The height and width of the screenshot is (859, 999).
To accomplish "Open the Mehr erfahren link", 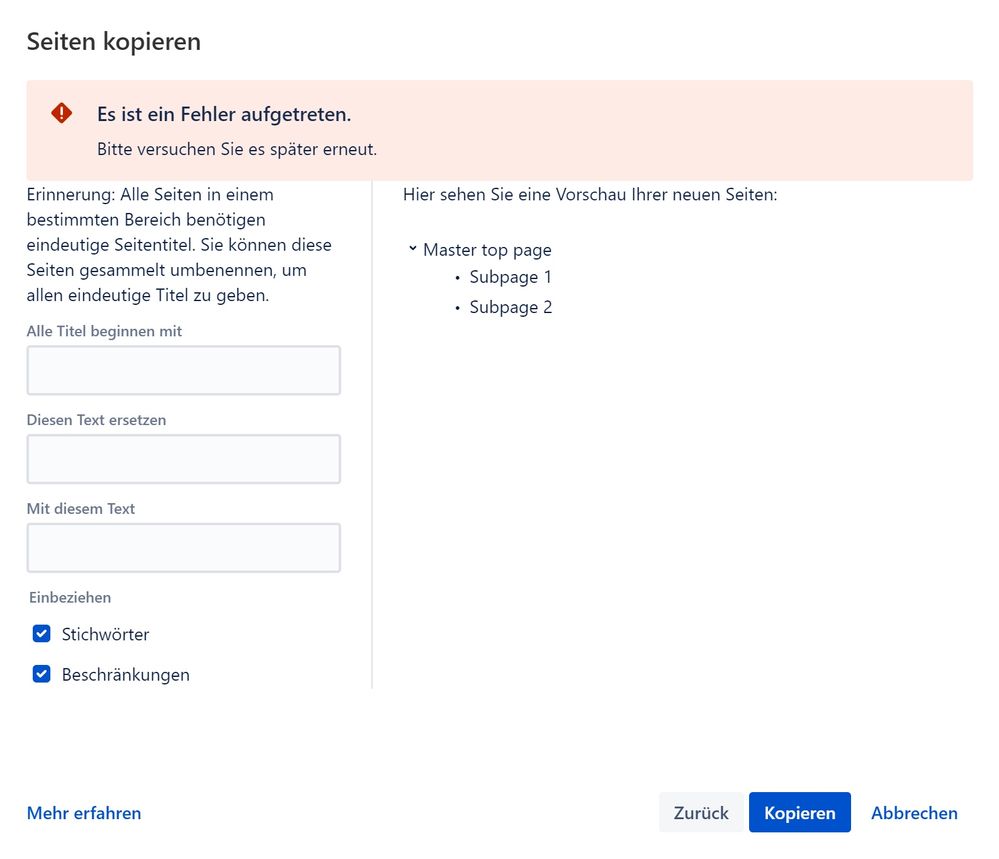I will pos(83,812).
